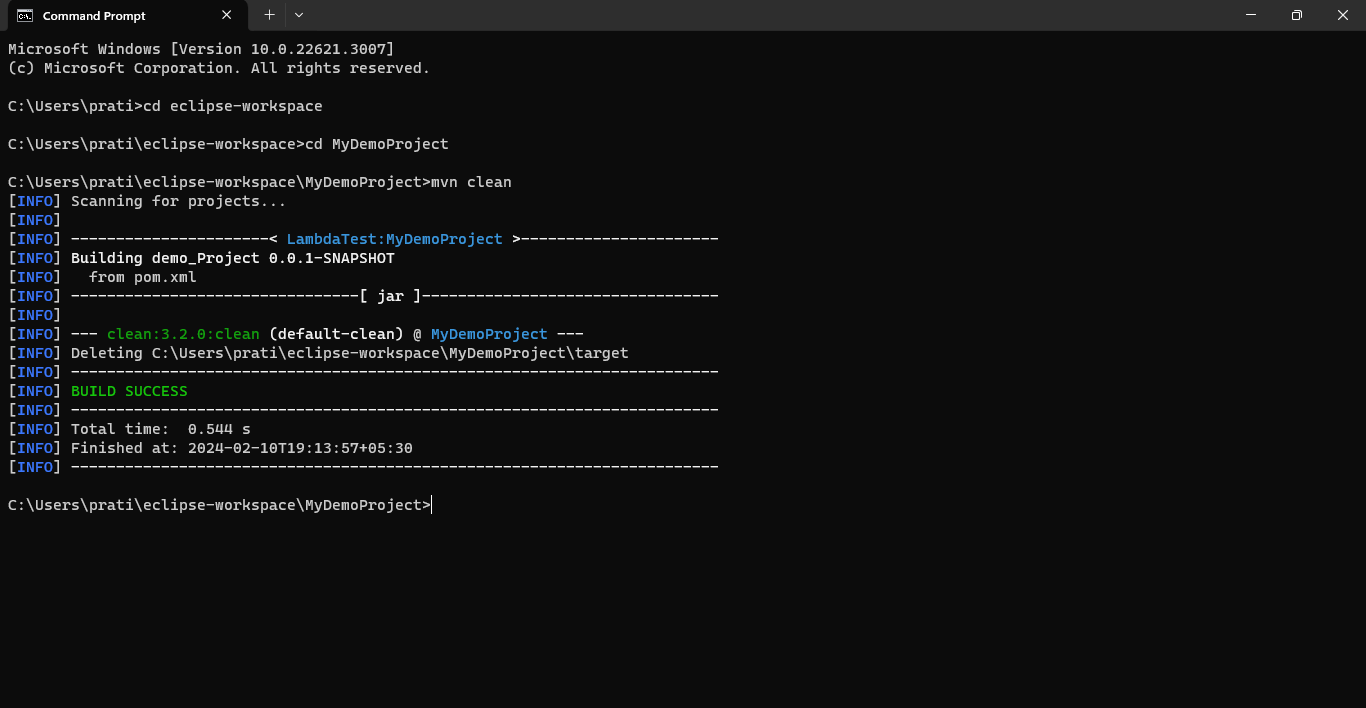1366x708 pixels.
Task: Expand the new tab profile dropdown
Action: [x=299, y=15]
